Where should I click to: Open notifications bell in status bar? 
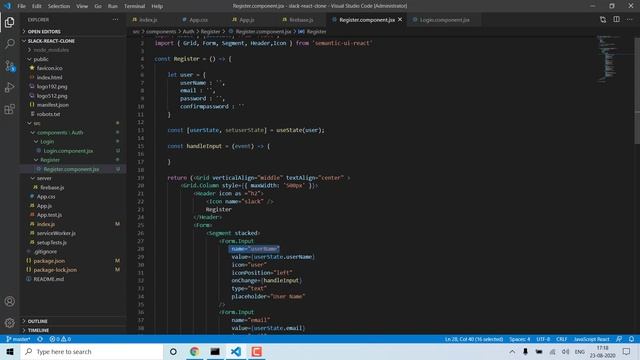(631, 339)
